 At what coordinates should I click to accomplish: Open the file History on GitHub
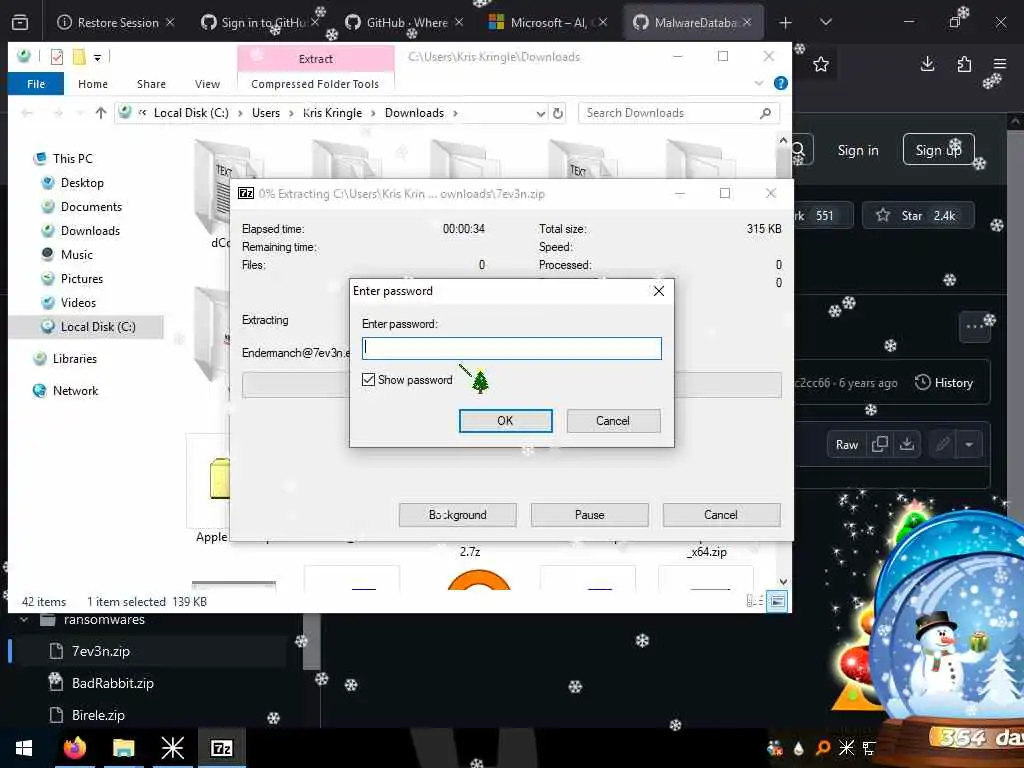(x=944, y=383)
